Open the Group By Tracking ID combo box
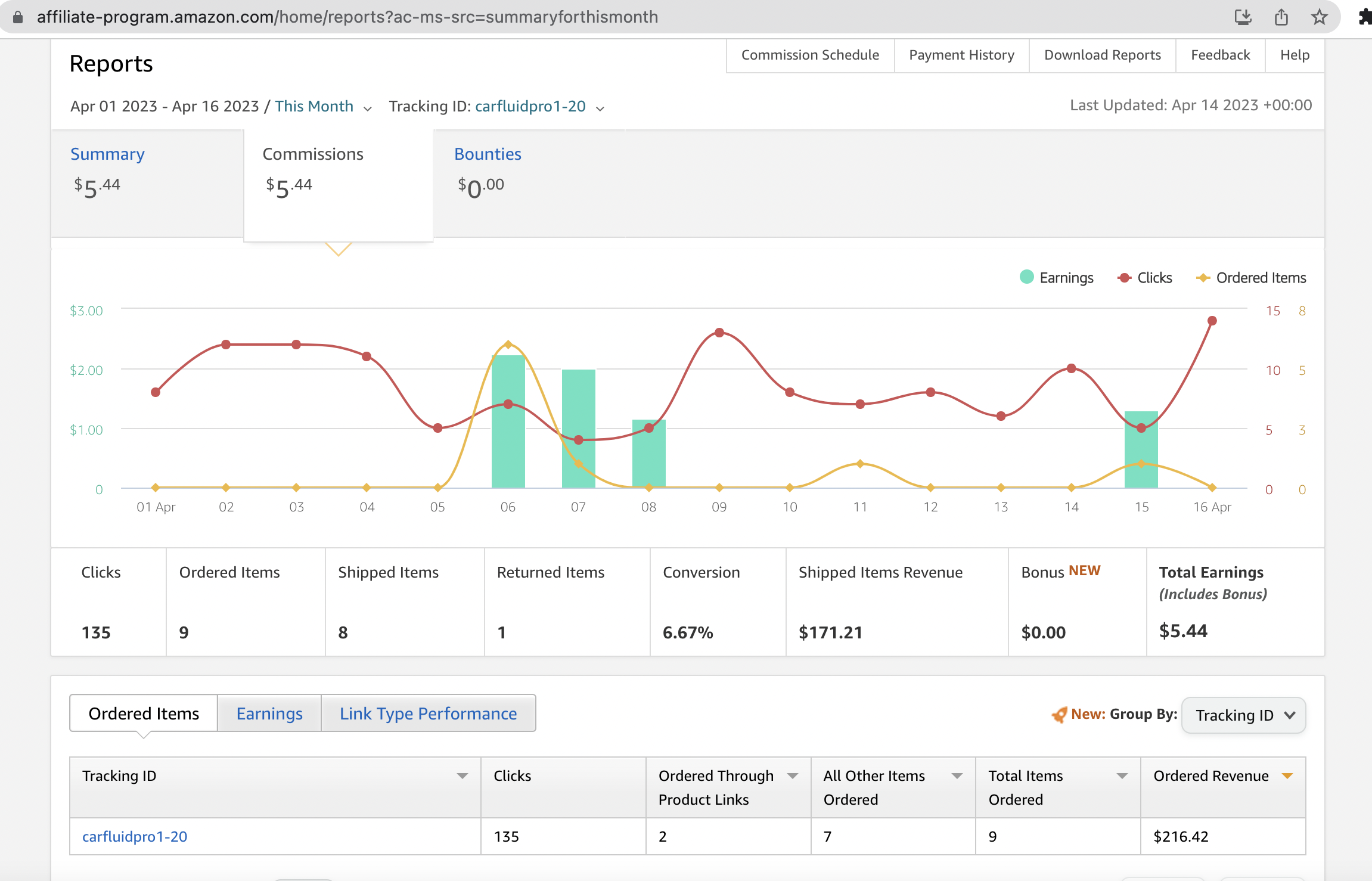Screen dimensions: 1372x881 pyautogui.click(x=1244, y=715)
